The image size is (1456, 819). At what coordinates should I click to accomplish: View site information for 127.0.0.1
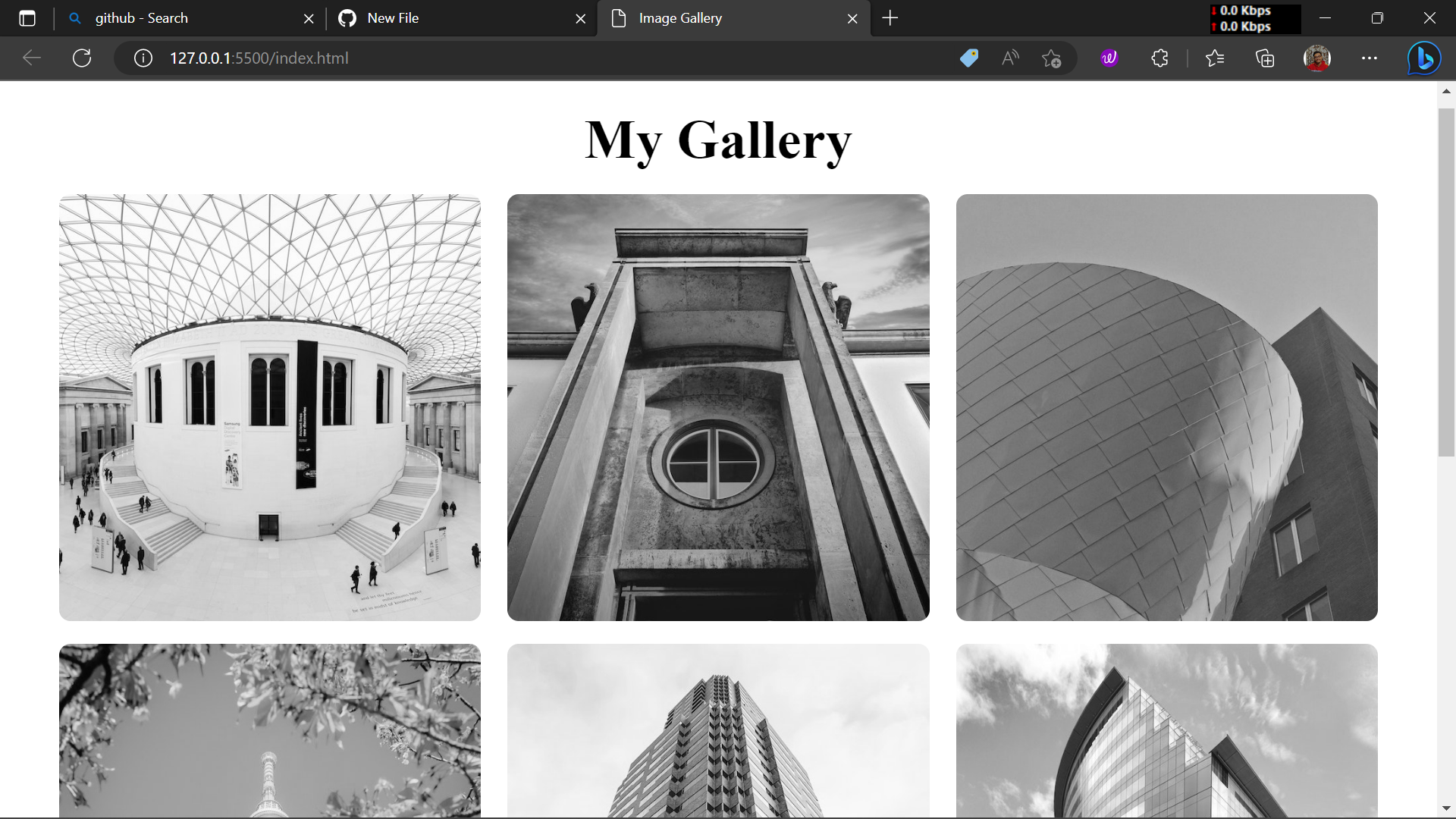[x=142, y=58]
